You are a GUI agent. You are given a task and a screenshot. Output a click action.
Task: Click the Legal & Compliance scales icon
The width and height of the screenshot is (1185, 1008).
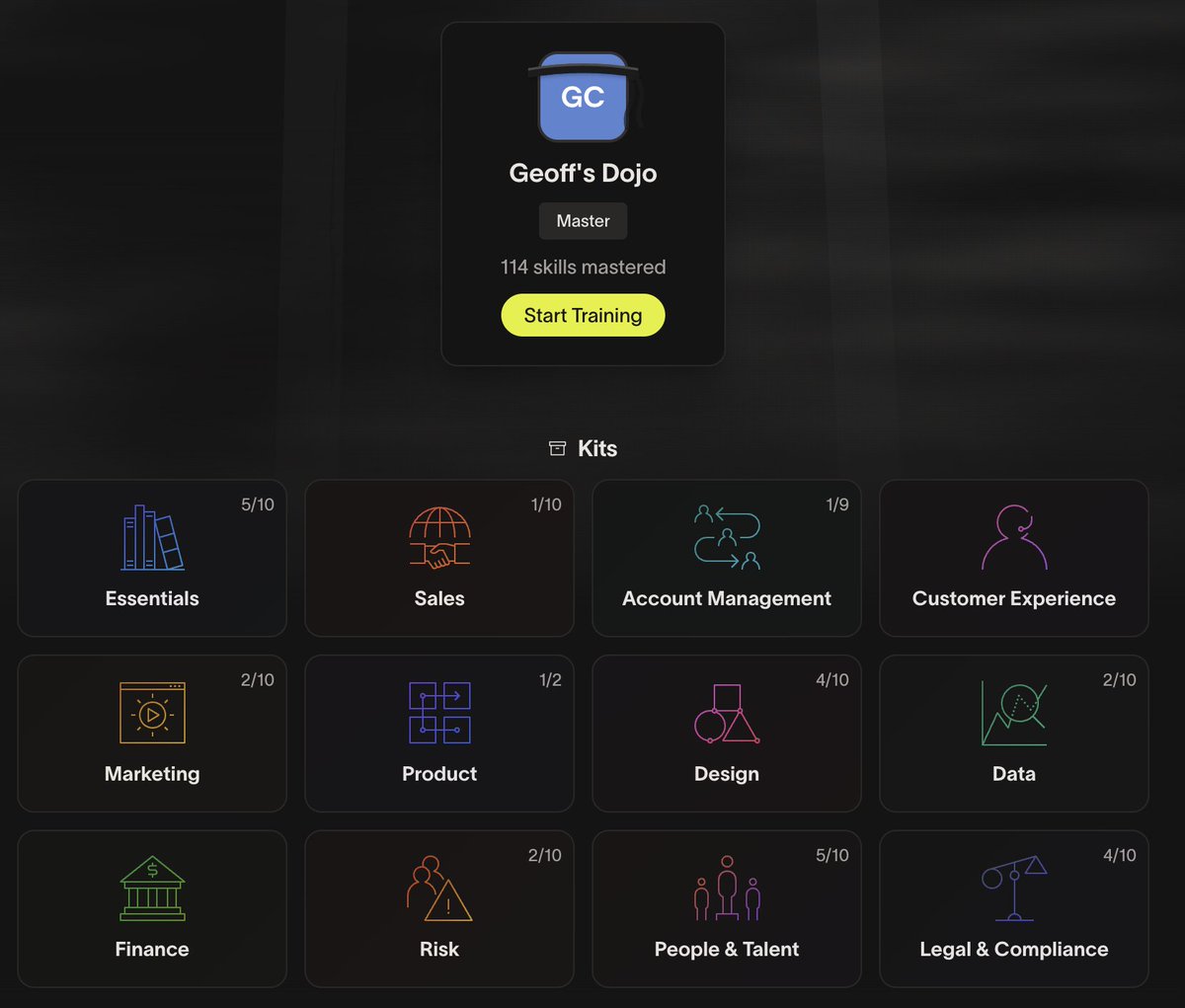coord(1013,888)
